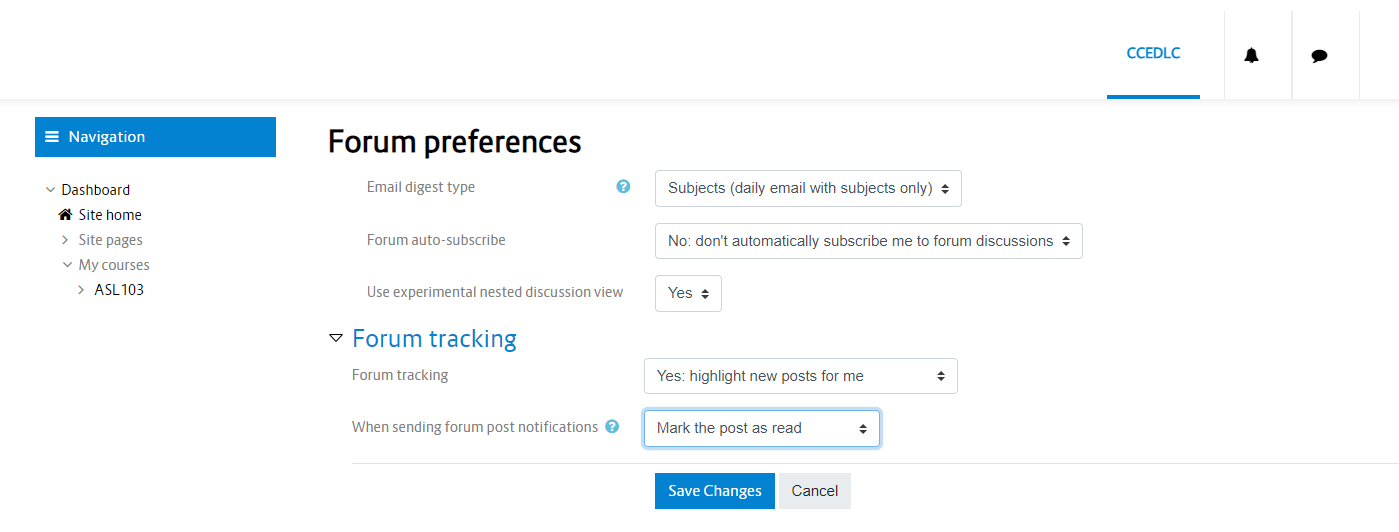
Task: Open the Forum auto-subscribe dropdown
Action: click(x=868, y=241)
